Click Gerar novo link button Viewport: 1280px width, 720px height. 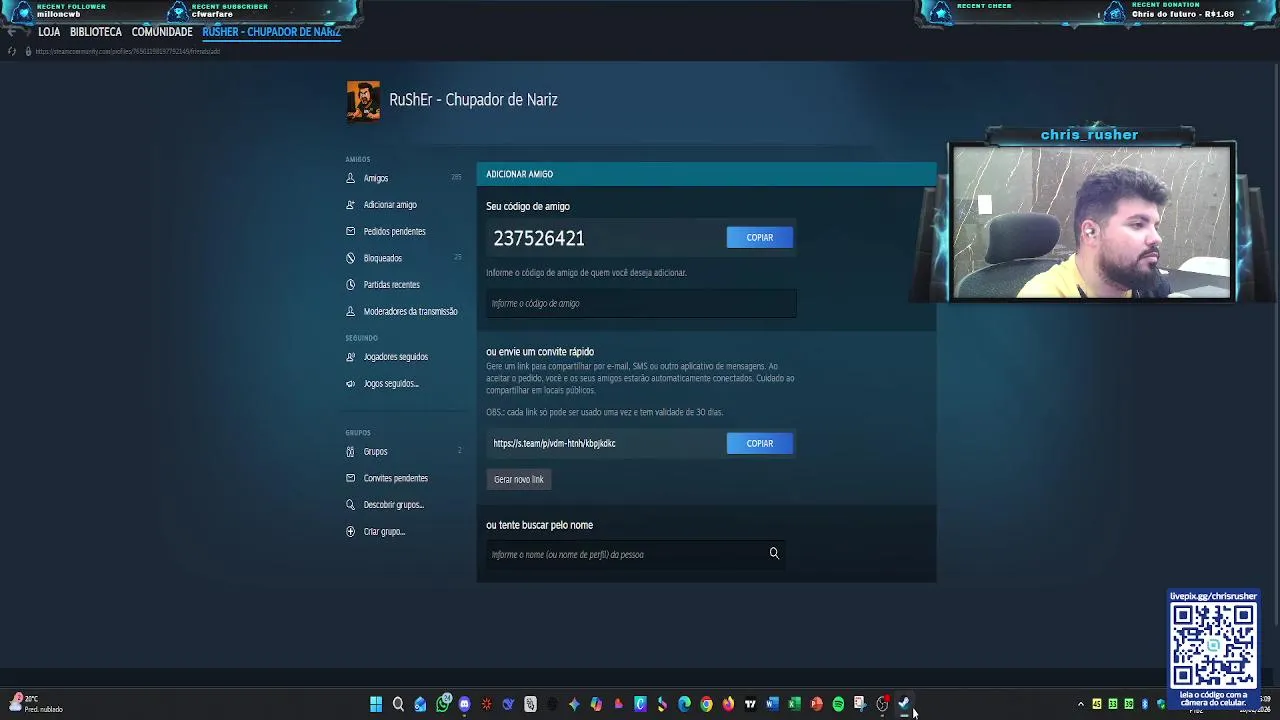click(x=518, y=480)
